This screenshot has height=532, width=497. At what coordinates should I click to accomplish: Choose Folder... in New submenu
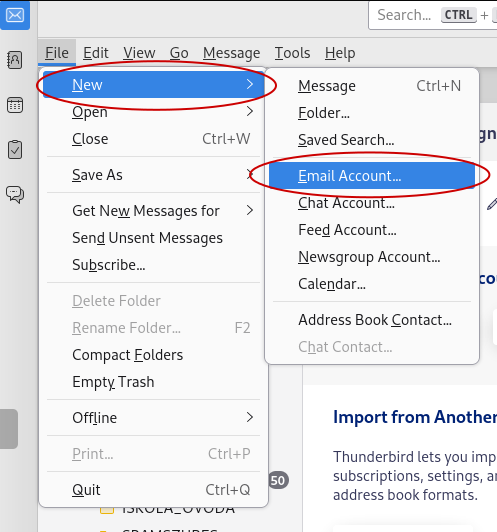(x=372, y=113)
